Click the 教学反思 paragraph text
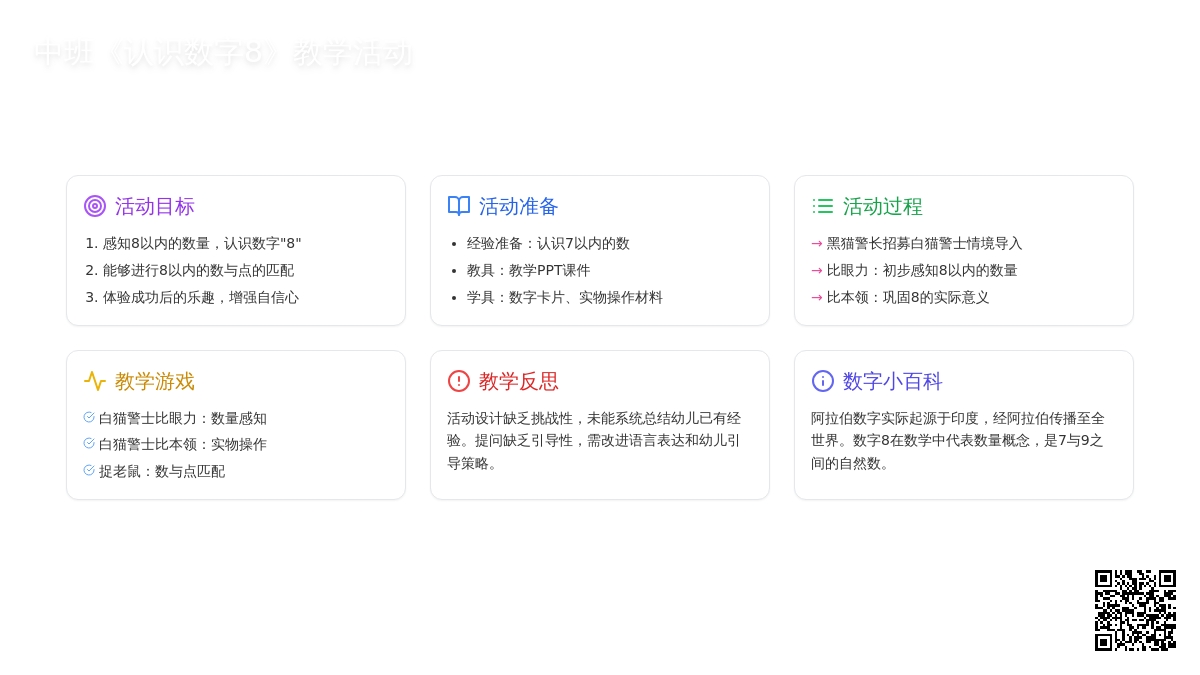Viewport: 1200px width, 675px height. pos(594,440)
